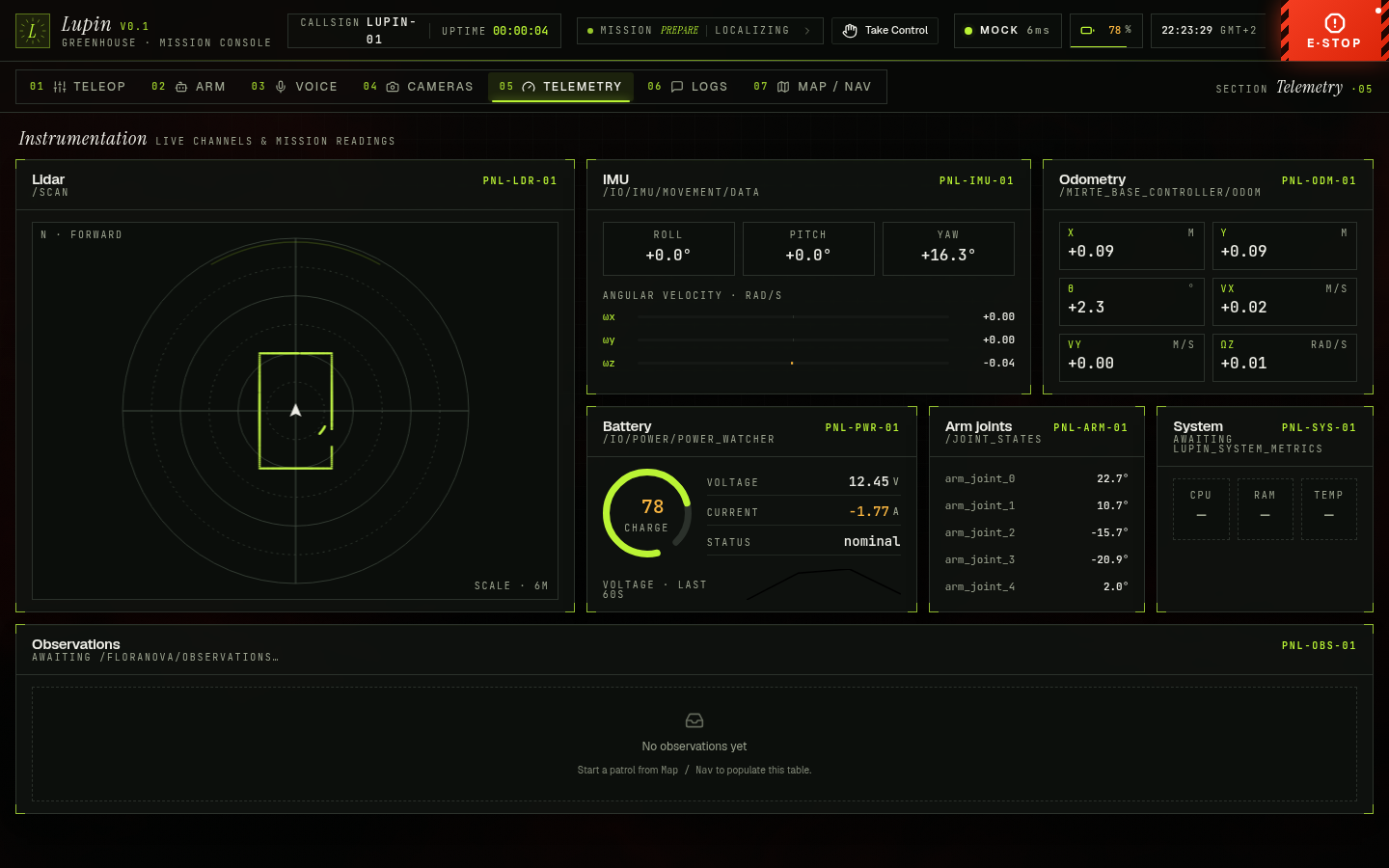Click the Logs message icon
Viewport: 1389px width, 868px height.
[x=677, y=87]
